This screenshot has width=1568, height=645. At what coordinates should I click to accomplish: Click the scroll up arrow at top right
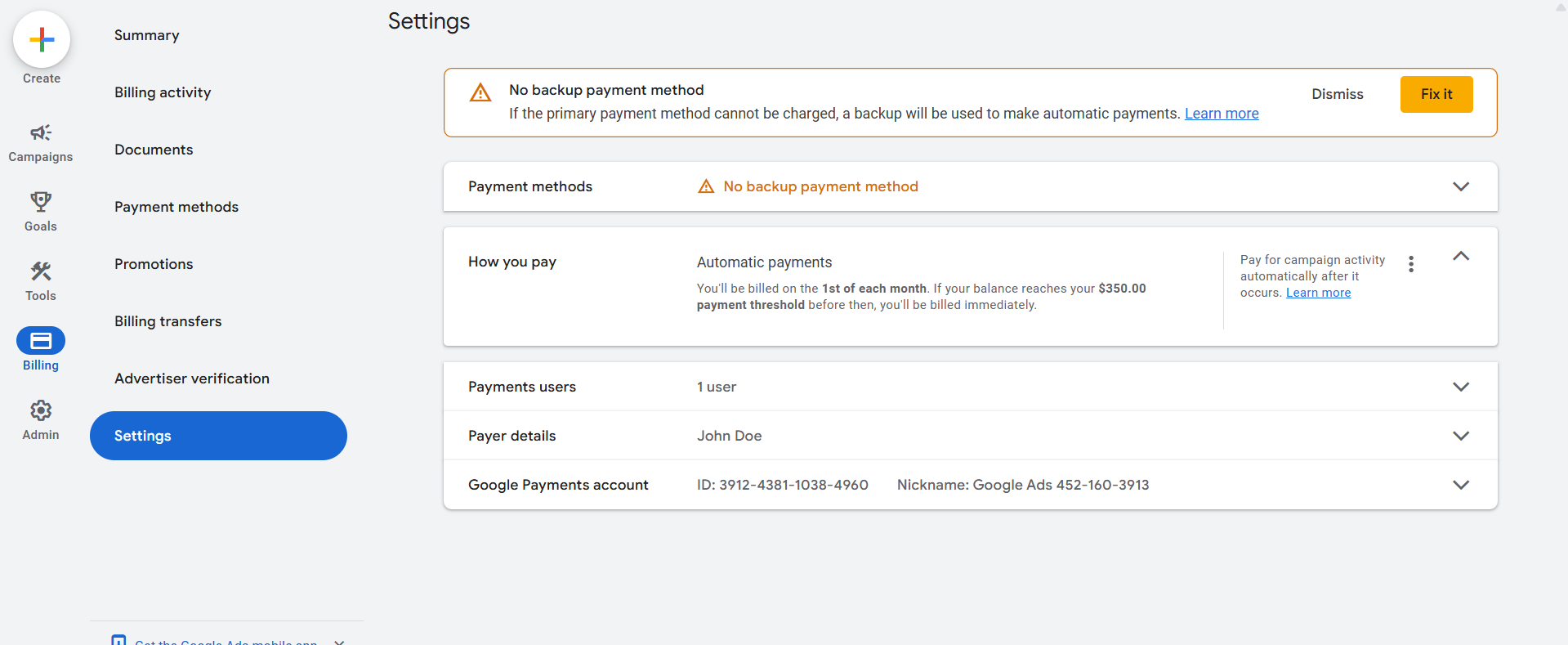1561,7
